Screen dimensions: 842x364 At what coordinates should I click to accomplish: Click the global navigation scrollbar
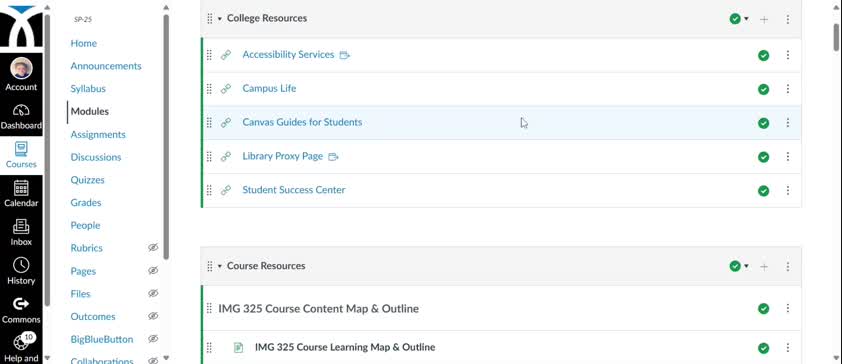[x=47, y=161]
